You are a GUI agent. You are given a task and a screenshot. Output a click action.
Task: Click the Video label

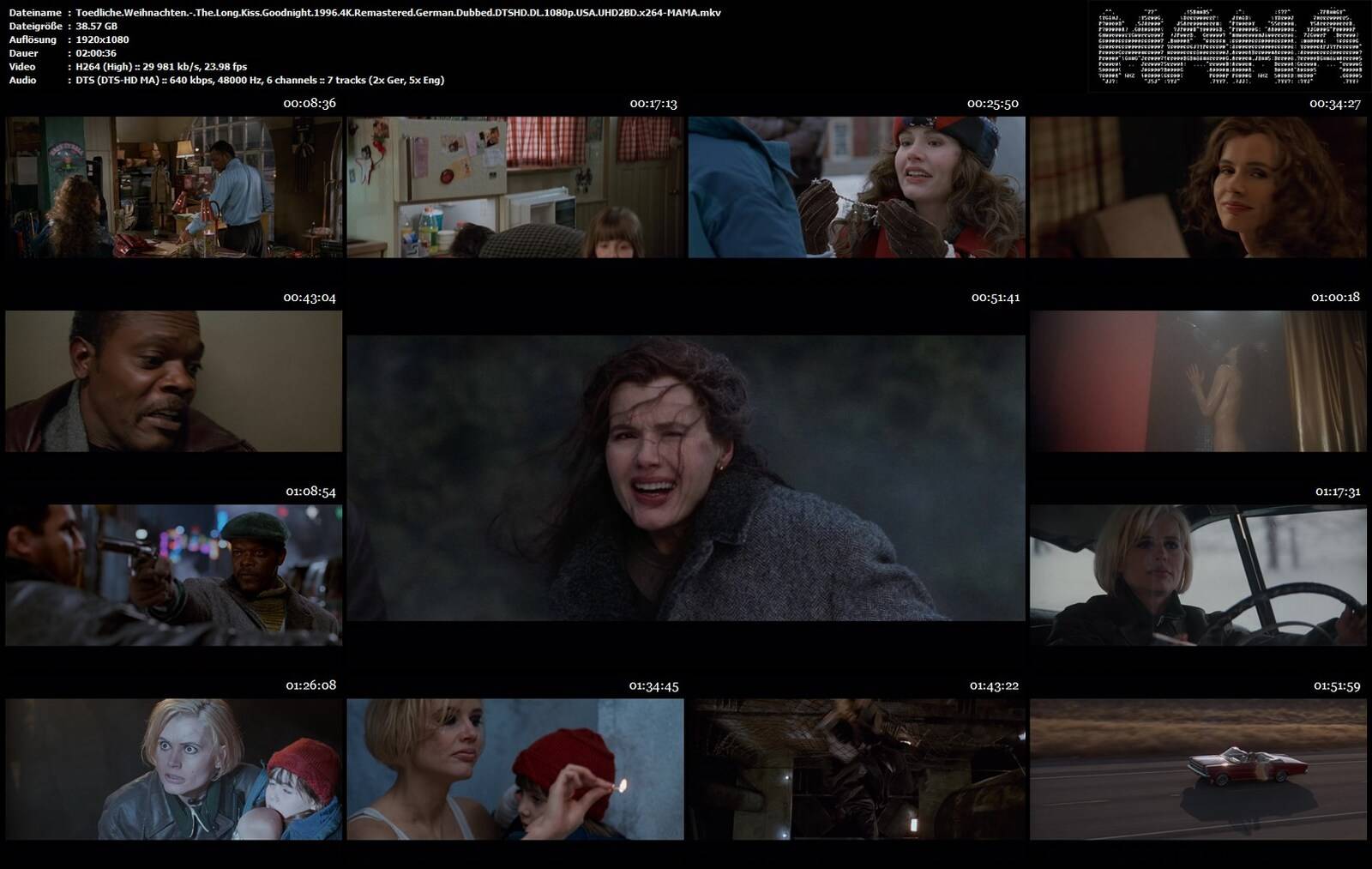pos(22,66)
